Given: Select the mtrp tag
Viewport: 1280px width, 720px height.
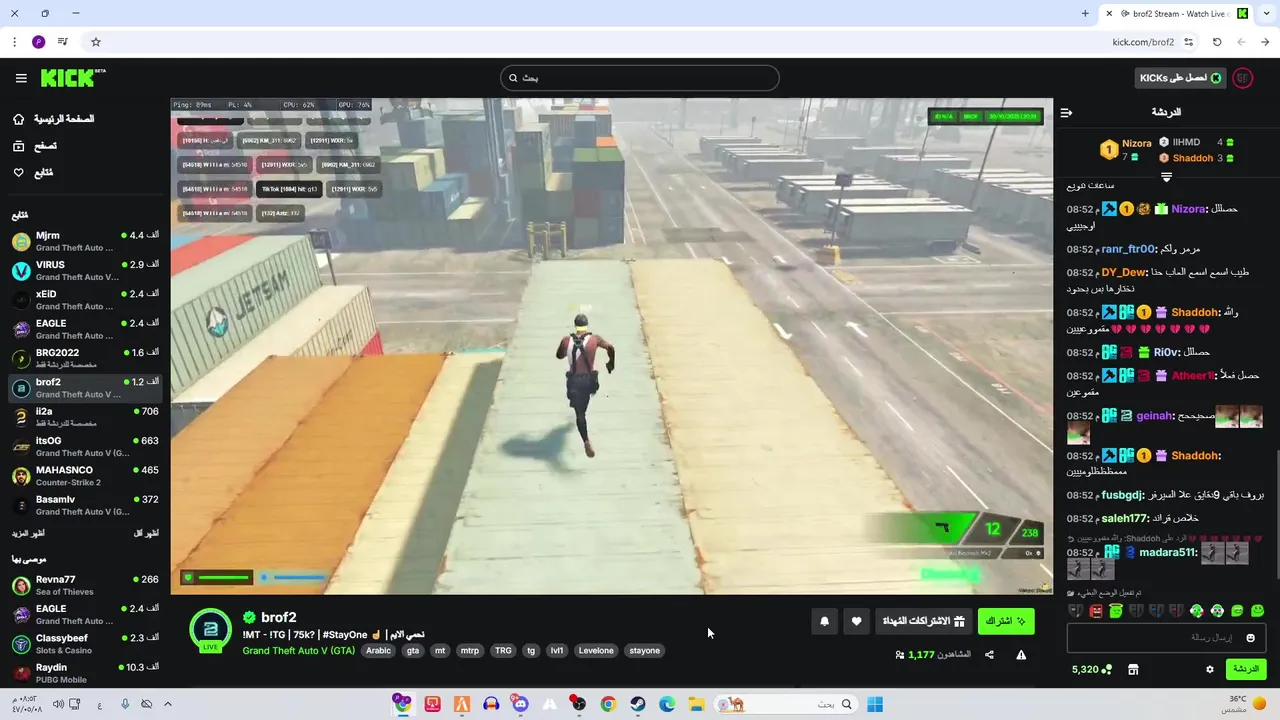Looking at the screenshot, I should (469, 651).
